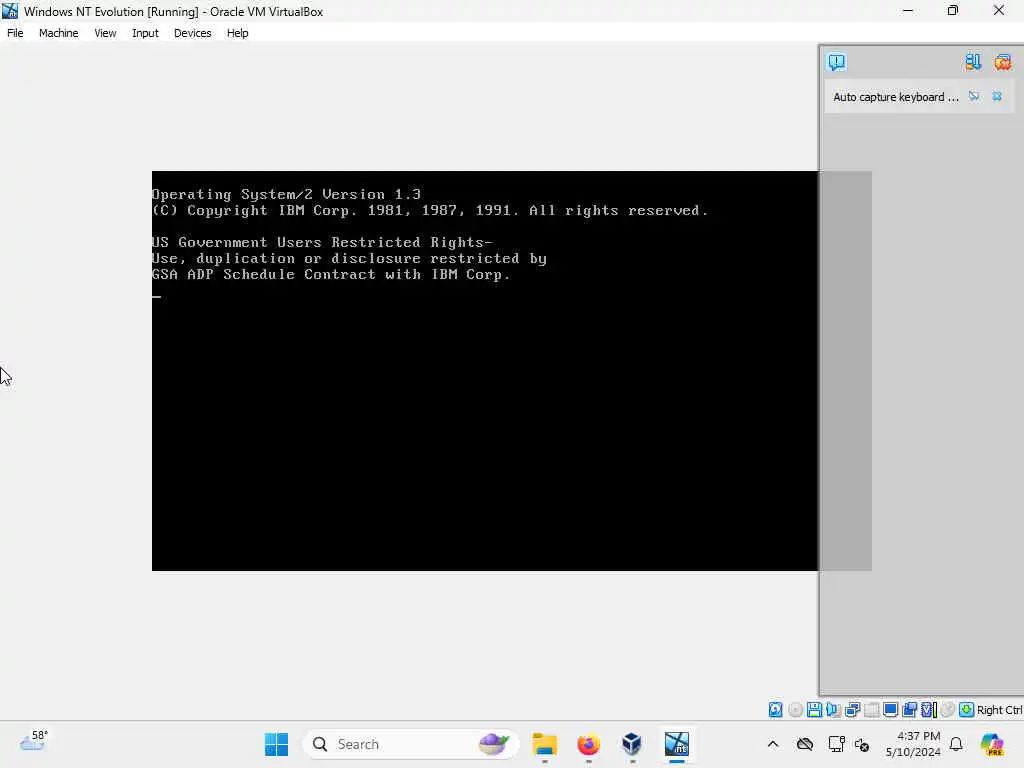This screenshot has height=768, width=1024.
Task: Open the Devices menu
Action: coord(192,33)
